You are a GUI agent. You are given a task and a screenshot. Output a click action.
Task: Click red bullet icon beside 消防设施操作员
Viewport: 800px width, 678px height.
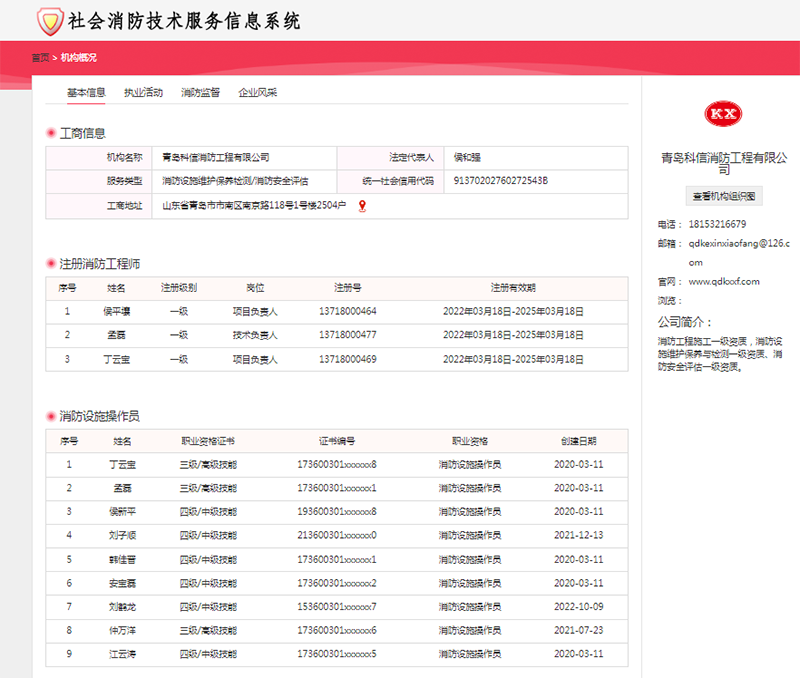[51, 416]
